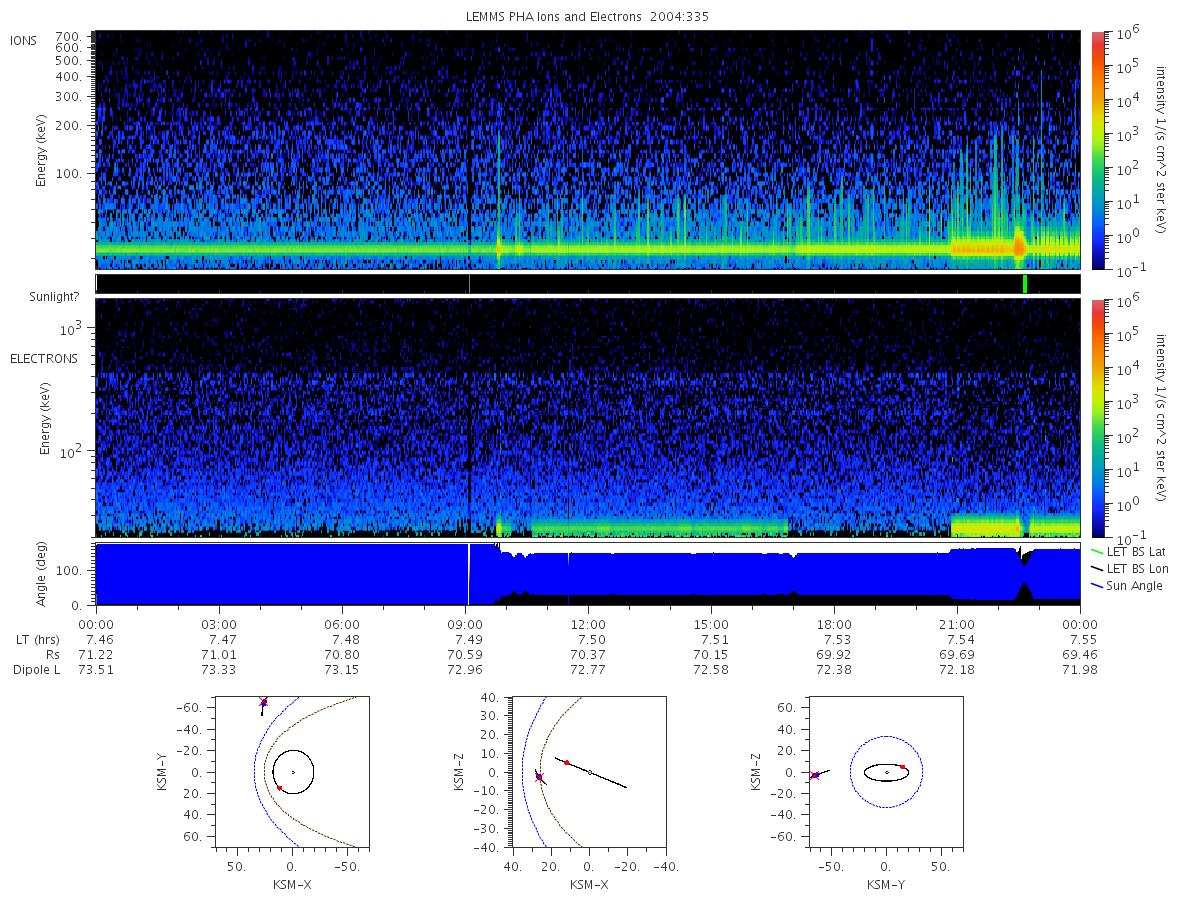Select the "LET BS Lat" legend entry

(1138, 551)
